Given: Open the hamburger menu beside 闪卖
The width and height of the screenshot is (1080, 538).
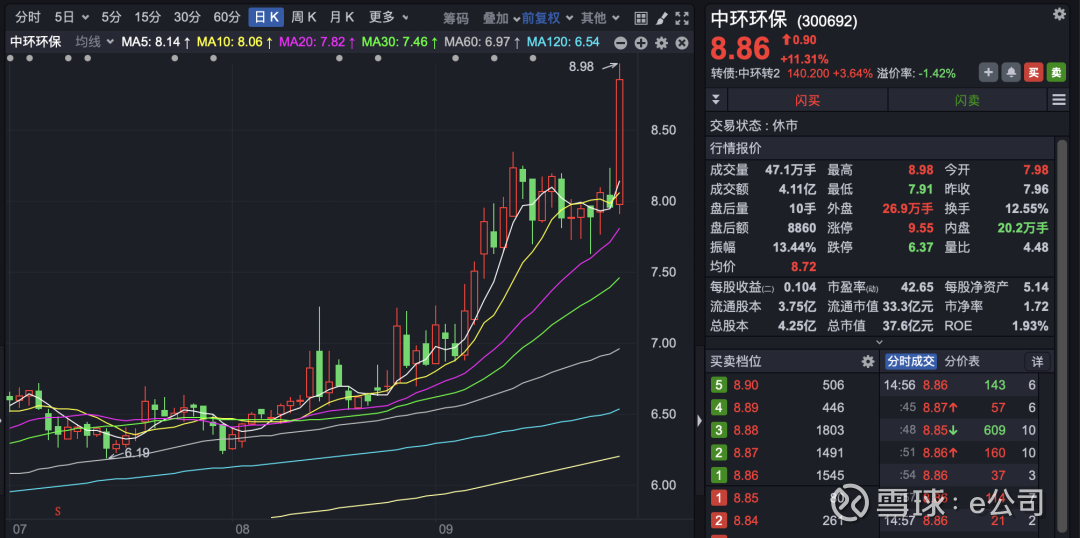Looking at the screenshot, I should (1059, 100).
